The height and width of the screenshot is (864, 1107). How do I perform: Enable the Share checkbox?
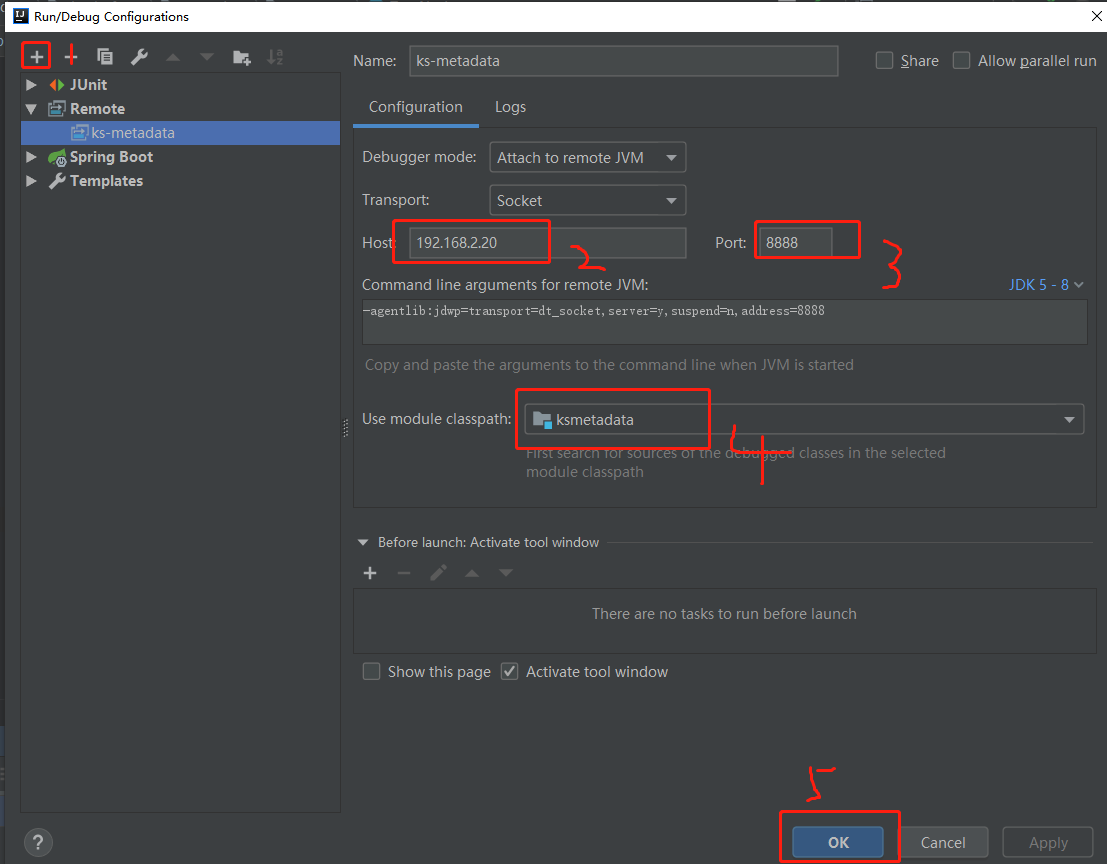click(885, 61)
